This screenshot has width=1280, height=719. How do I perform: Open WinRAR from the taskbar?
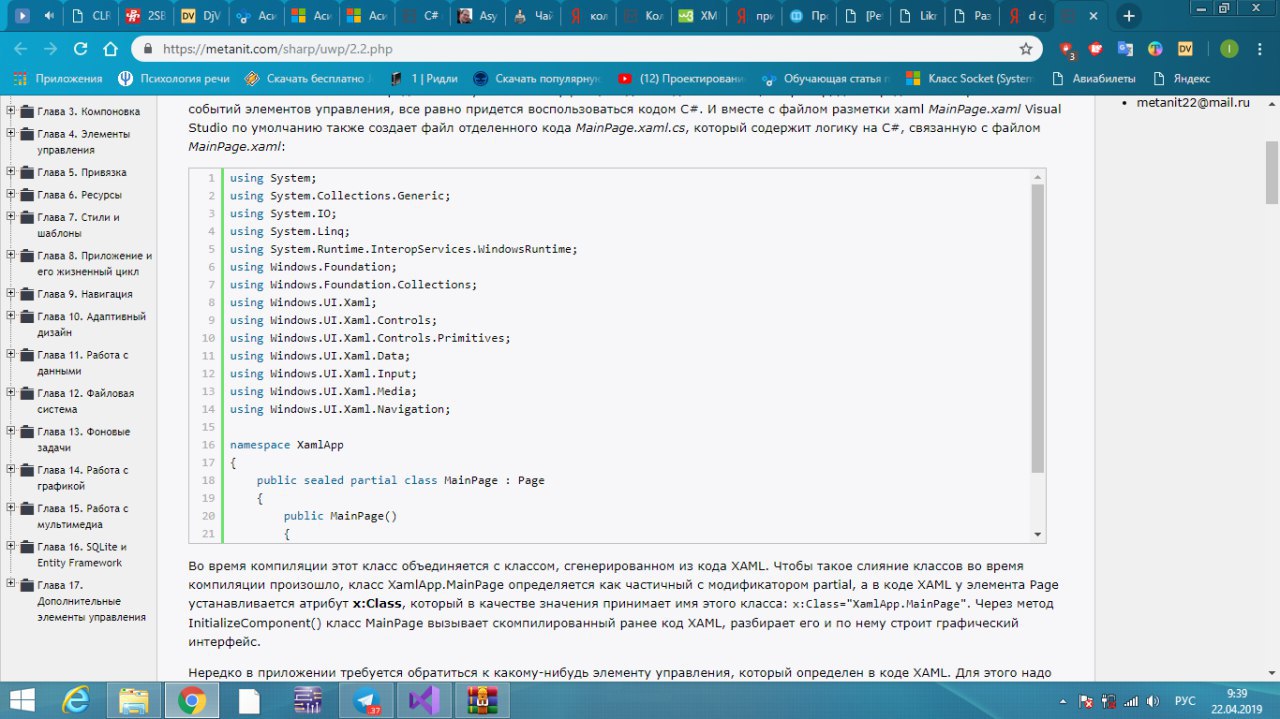483,700
